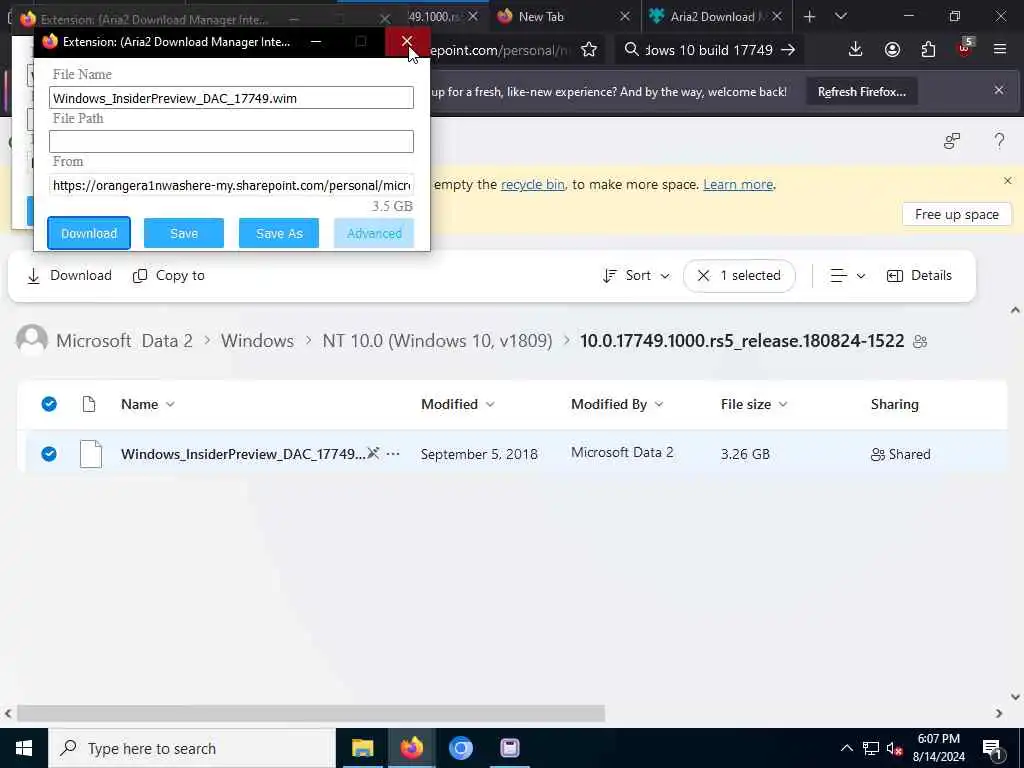Open the Firefox hamburger menu

tap(1000, 49)
